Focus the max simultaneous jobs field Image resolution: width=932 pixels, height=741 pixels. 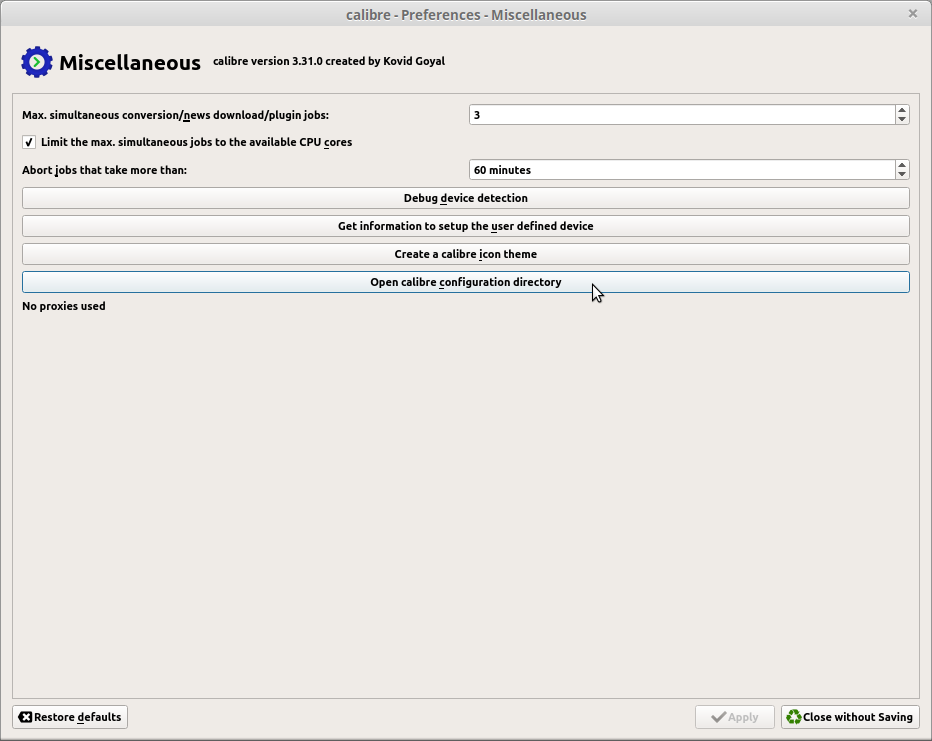(682, 115)
